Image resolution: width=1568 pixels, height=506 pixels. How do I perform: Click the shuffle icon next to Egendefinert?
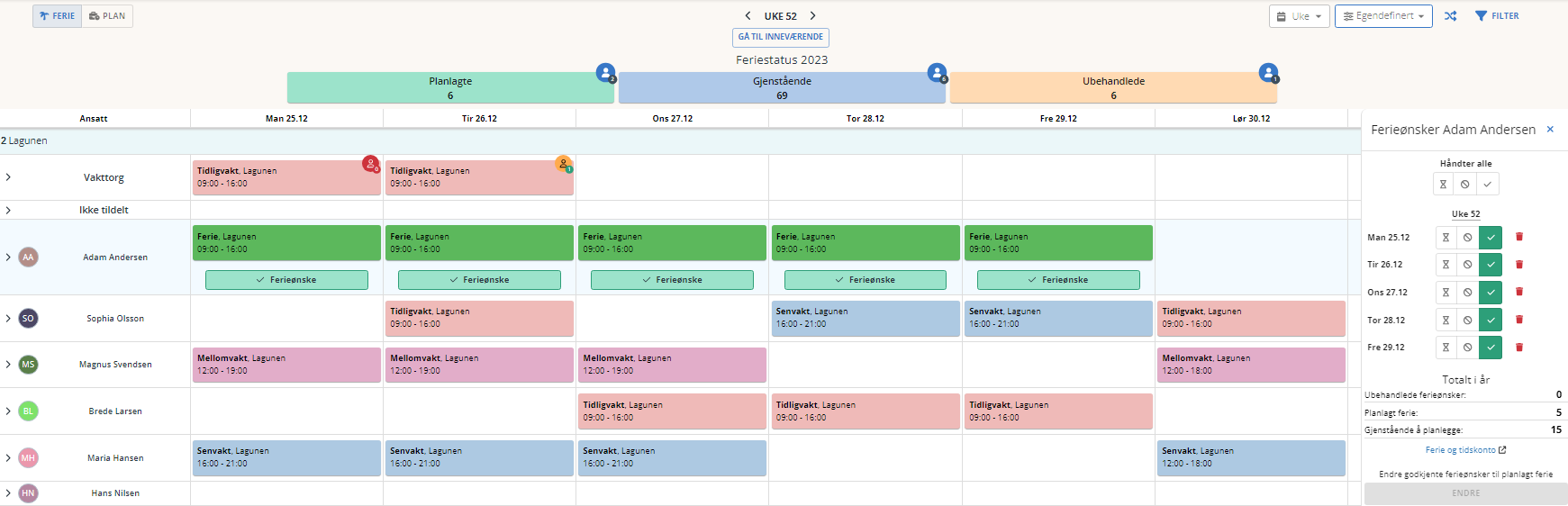tap(1450, 16)
